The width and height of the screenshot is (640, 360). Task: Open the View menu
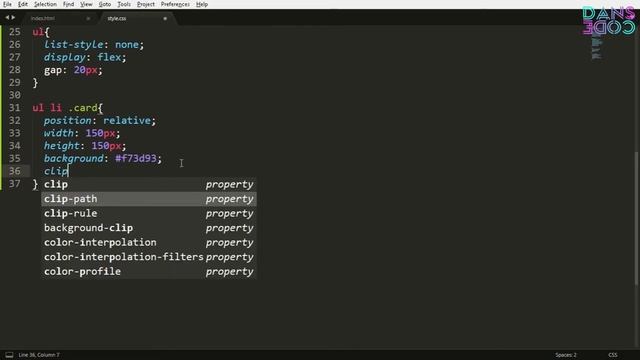[x=86, y=4]
